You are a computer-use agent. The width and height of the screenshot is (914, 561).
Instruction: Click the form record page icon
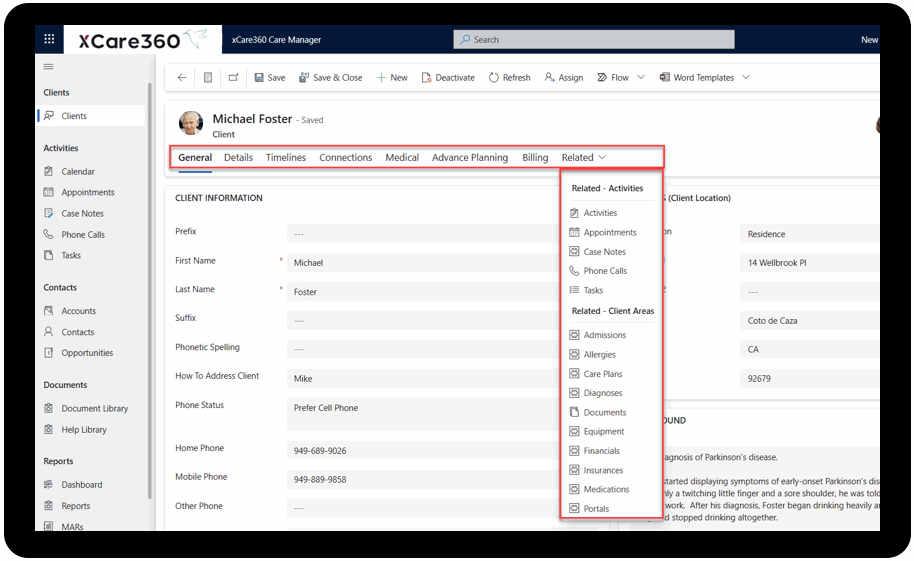pyautogui.click(x=208, y=78)
